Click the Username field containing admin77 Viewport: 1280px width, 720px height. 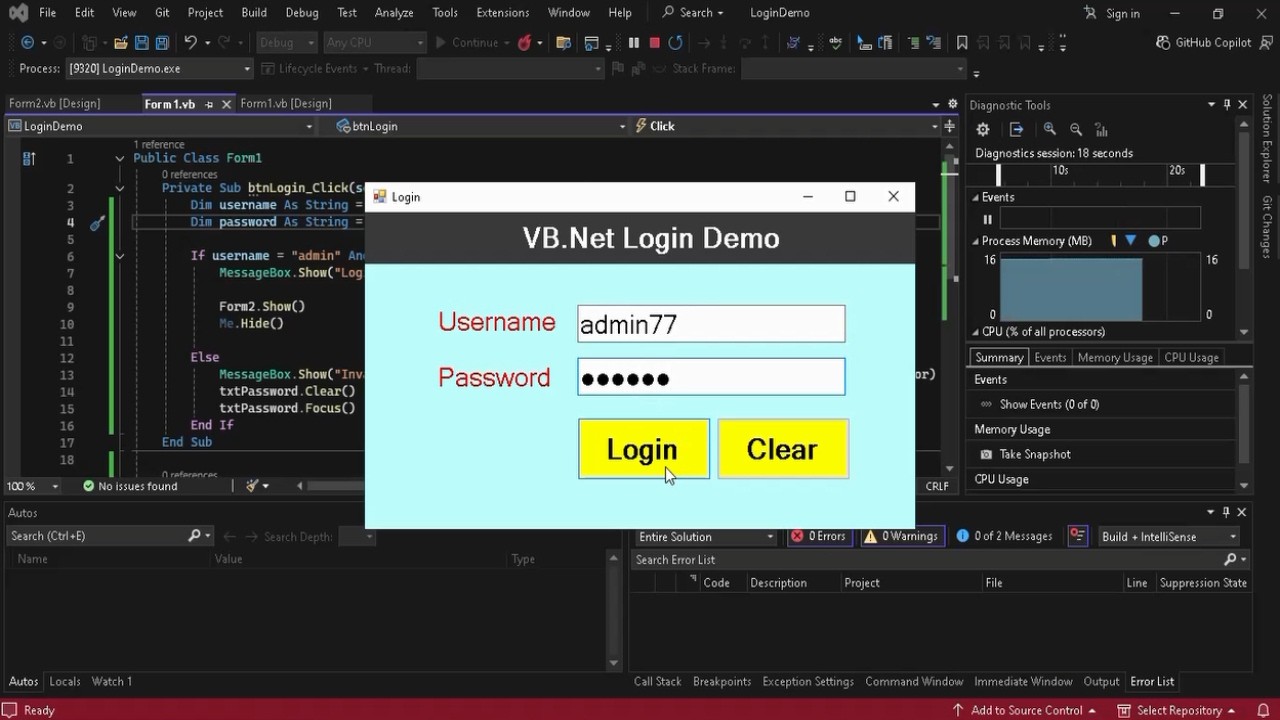[711, 324]
